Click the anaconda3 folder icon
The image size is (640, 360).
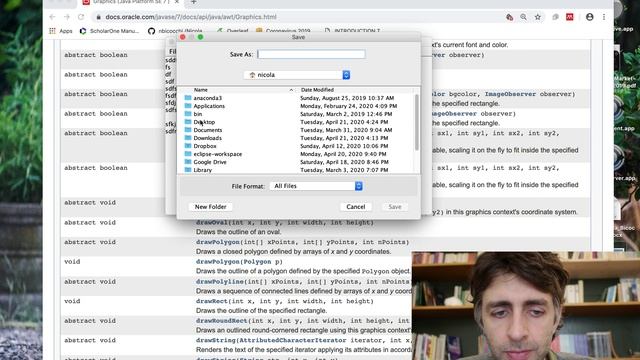click(x=188, y=98)
